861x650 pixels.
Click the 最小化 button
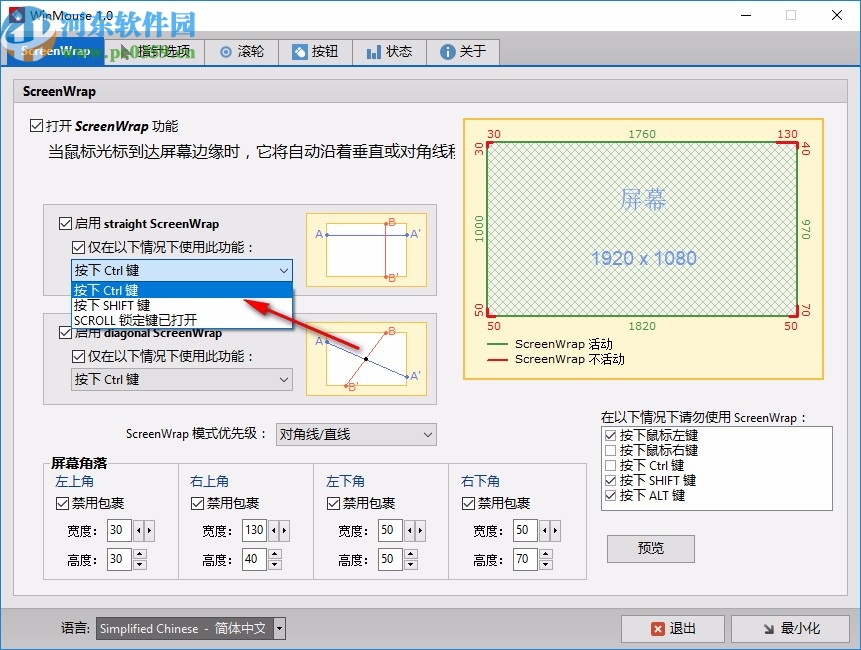tap(790, 629)
